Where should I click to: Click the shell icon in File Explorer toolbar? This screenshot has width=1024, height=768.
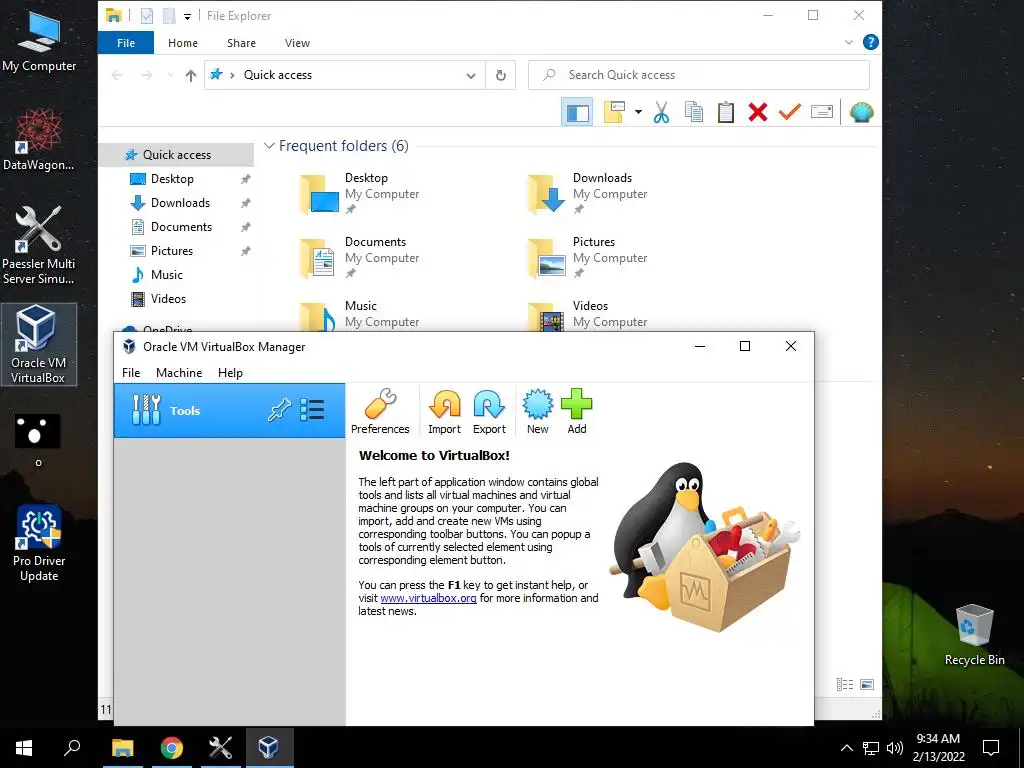tap(861, 112)
